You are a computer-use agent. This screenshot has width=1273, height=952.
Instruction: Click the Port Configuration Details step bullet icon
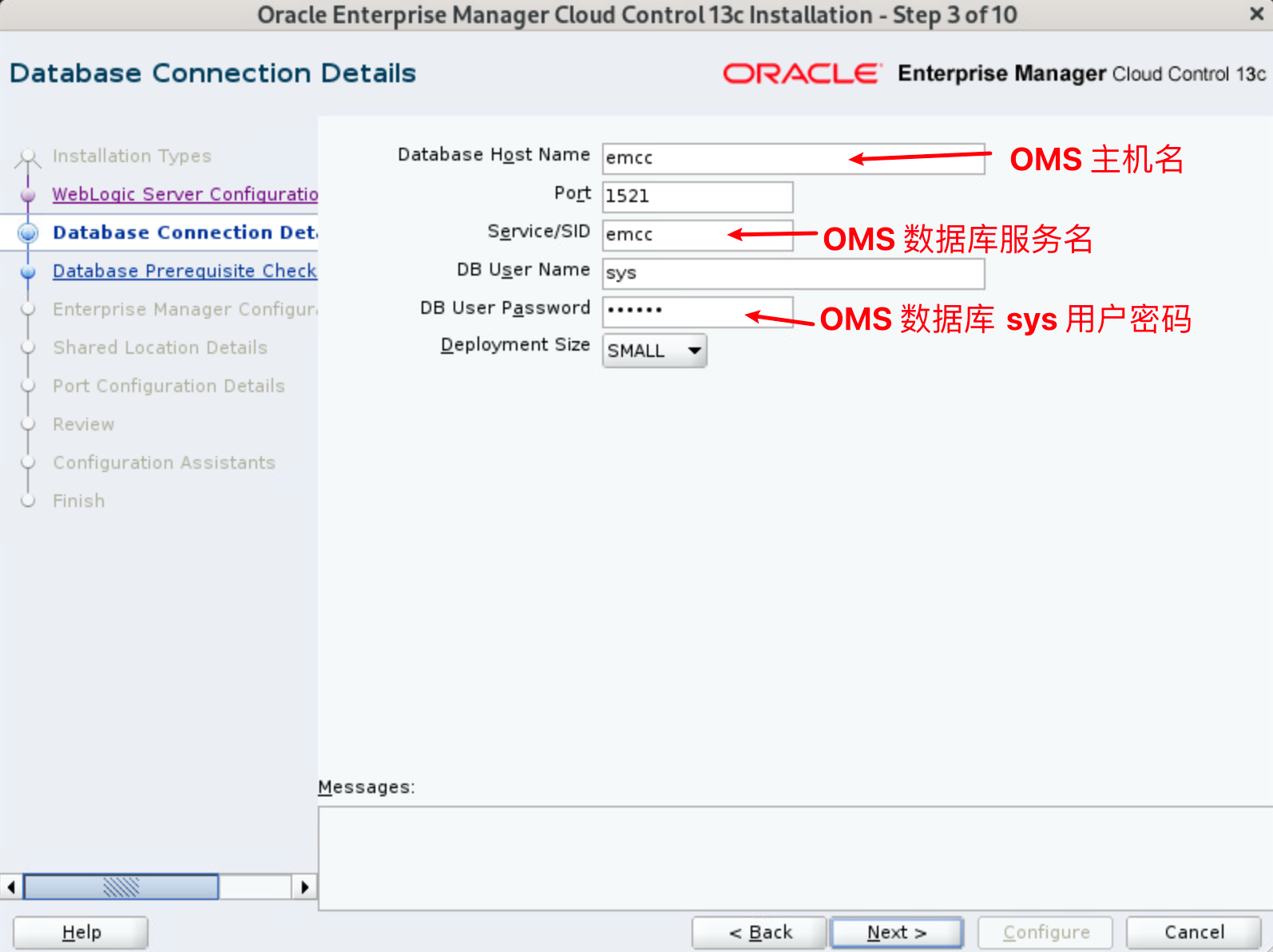28,386
